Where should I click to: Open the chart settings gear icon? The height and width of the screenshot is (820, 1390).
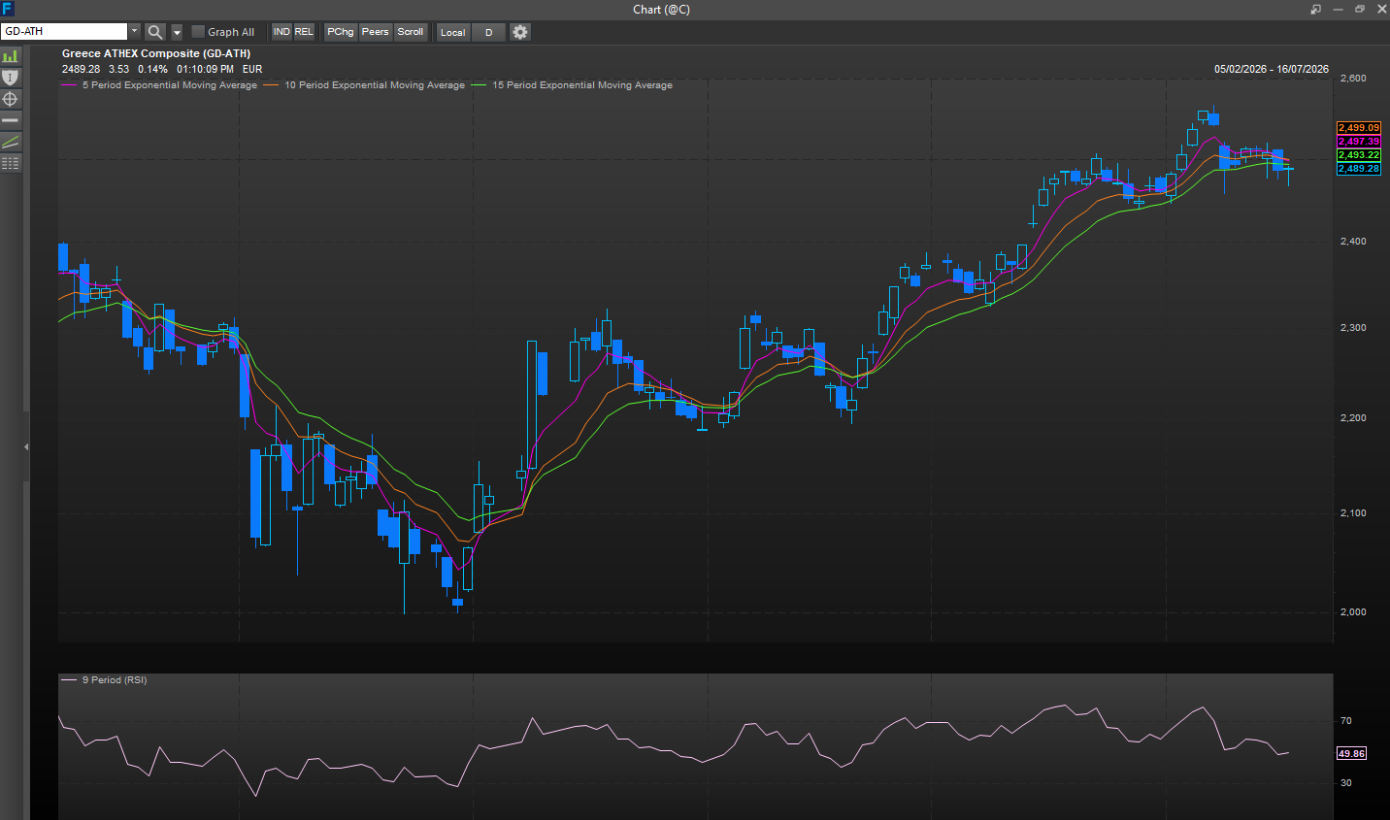[520, 32]
